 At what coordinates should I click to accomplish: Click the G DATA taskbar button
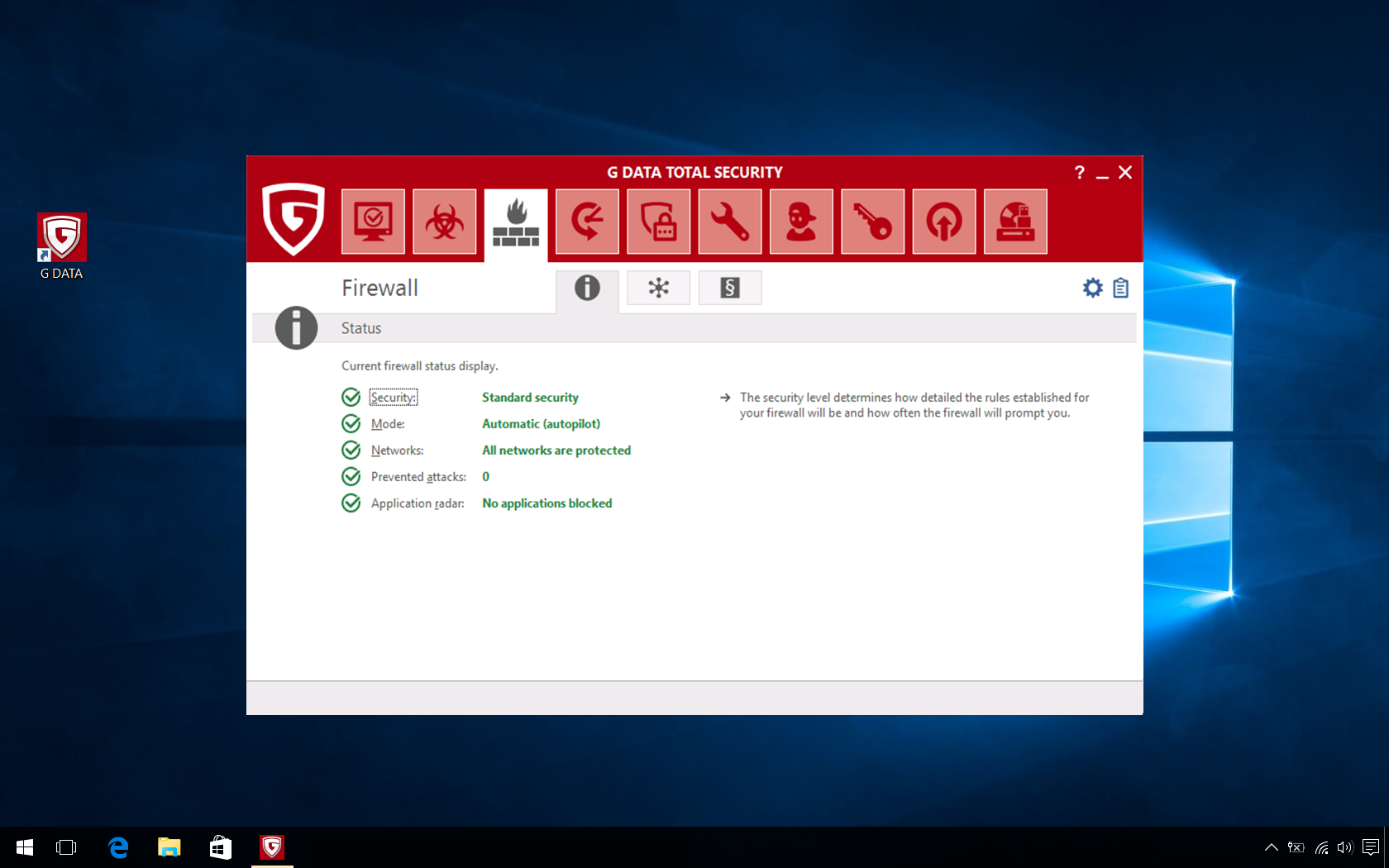tap(272, 847)
